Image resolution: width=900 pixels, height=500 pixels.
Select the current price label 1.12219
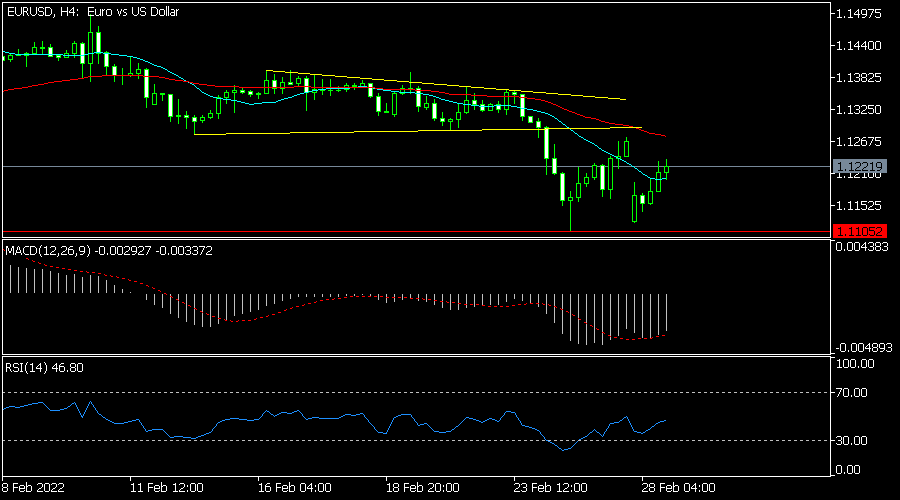coord(859,166)
